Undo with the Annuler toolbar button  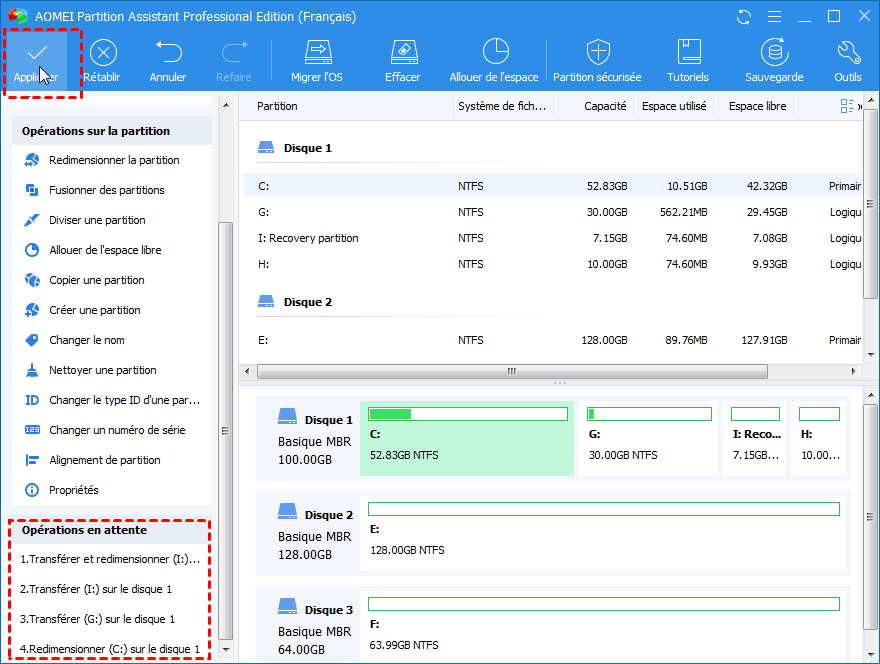(168, 60)
